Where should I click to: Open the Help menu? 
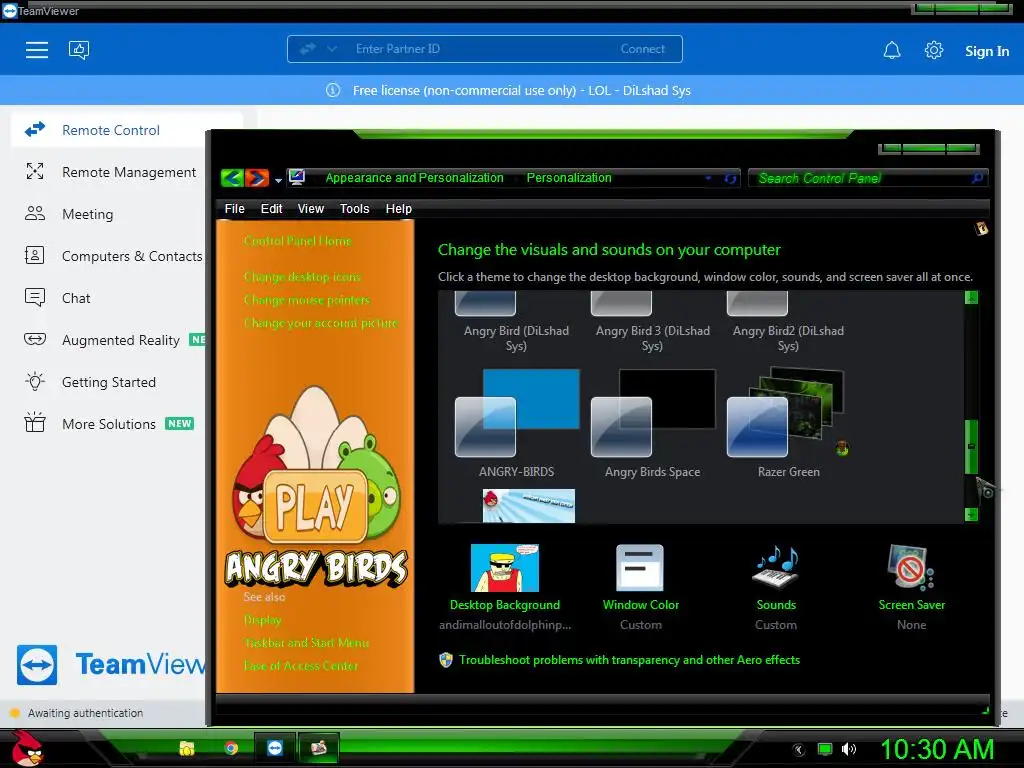[398, 209]
